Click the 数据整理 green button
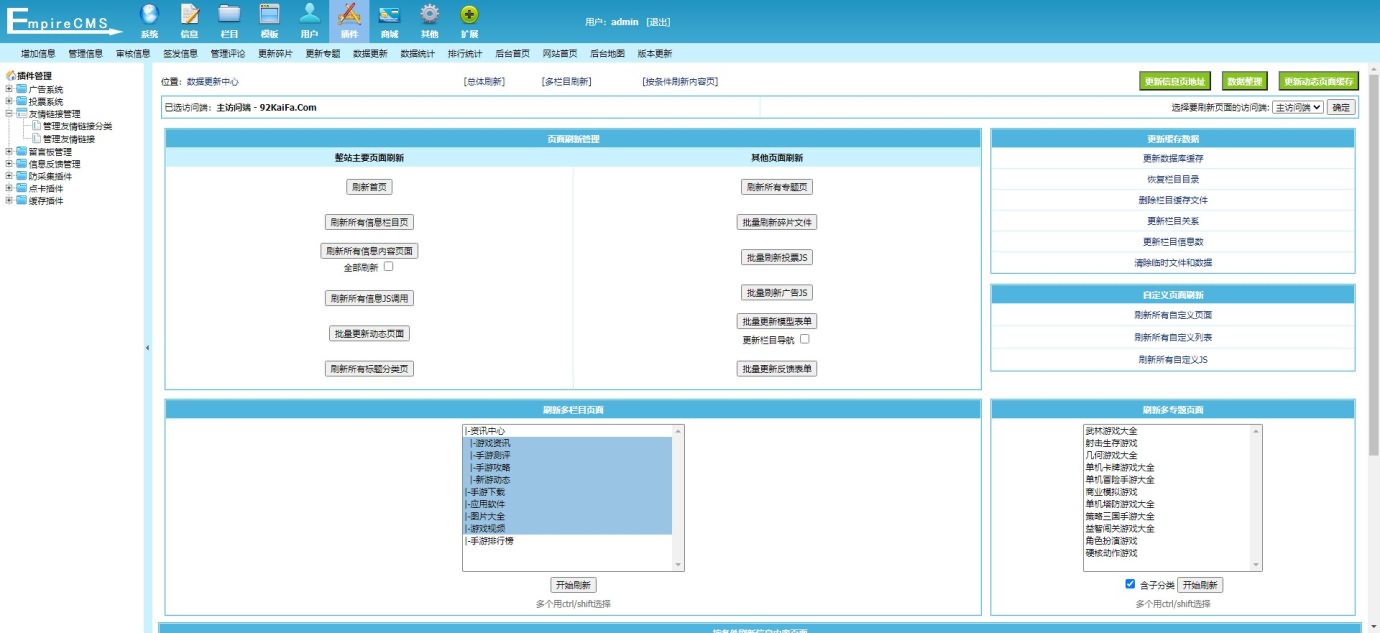The height and width of the screenshot is (633, 1380). coord(1245,81)
